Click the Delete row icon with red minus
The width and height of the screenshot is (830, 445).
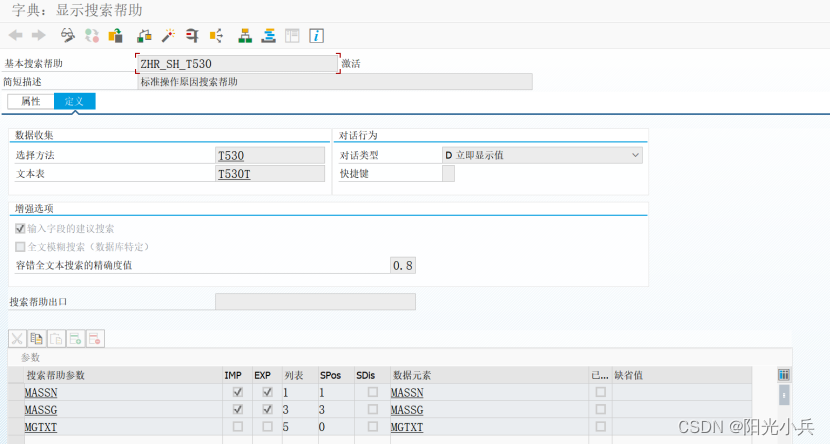click(x=95, y=339)
